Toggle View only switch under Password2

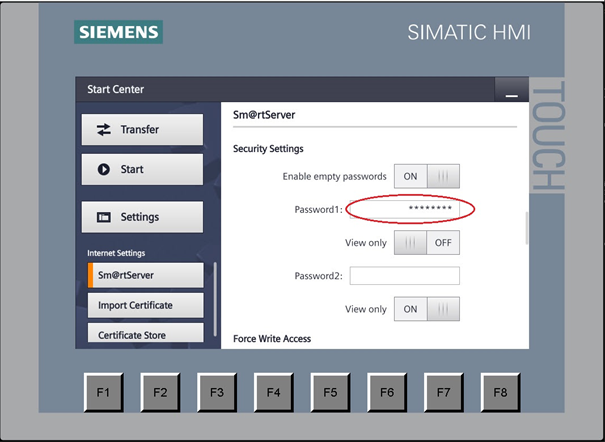coord(427,309)
